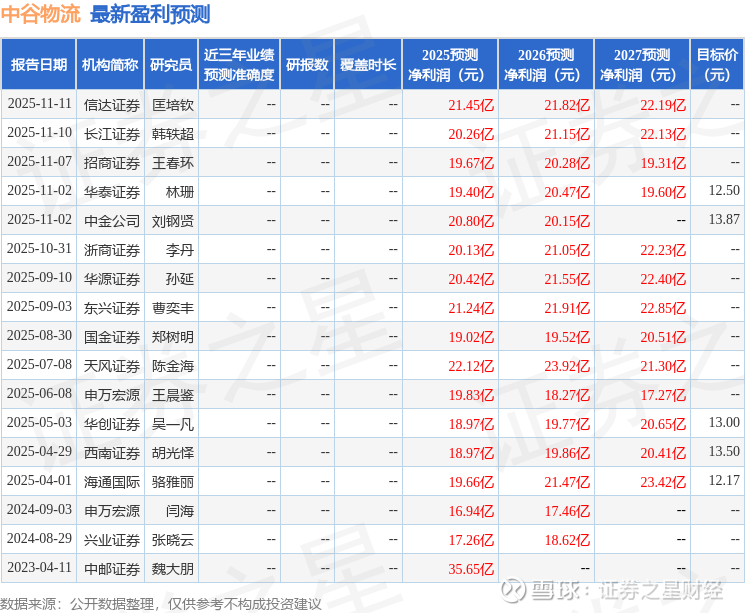
Task: Click the 目标价(元) header
Action: click(717, 65)
